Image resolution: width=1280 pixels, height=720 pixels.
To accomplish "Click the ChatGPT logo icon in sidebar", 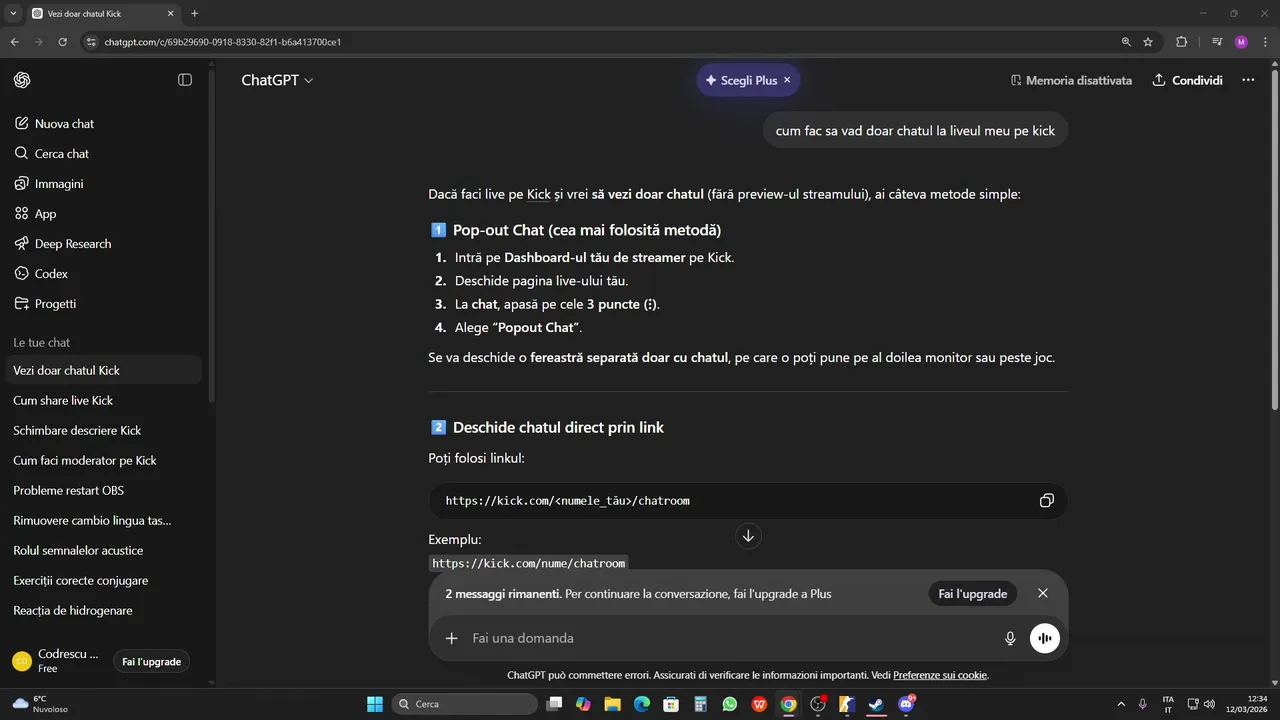I will pos(22,80).
